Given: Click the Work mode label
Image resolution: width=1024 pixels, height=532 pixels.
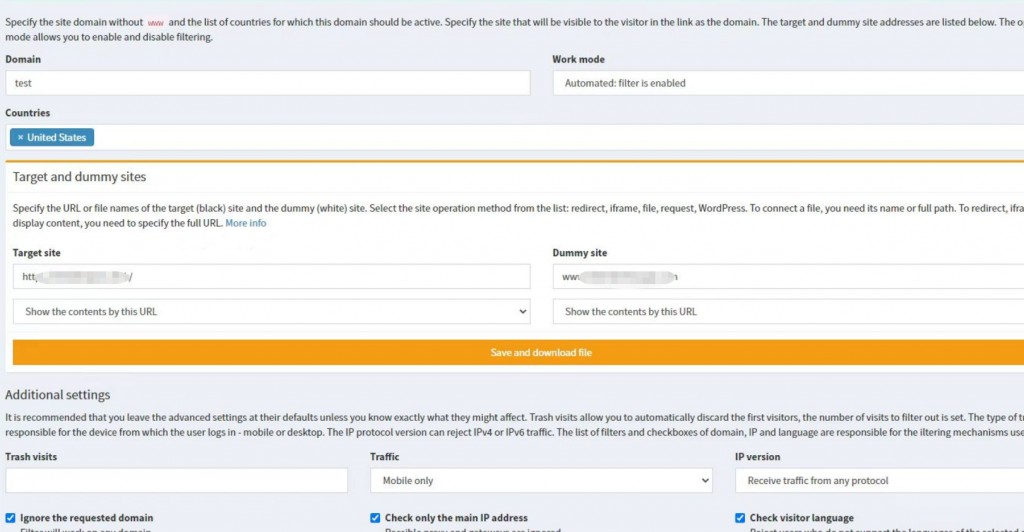Looking at the screenshot, I should tap(578, 60).
